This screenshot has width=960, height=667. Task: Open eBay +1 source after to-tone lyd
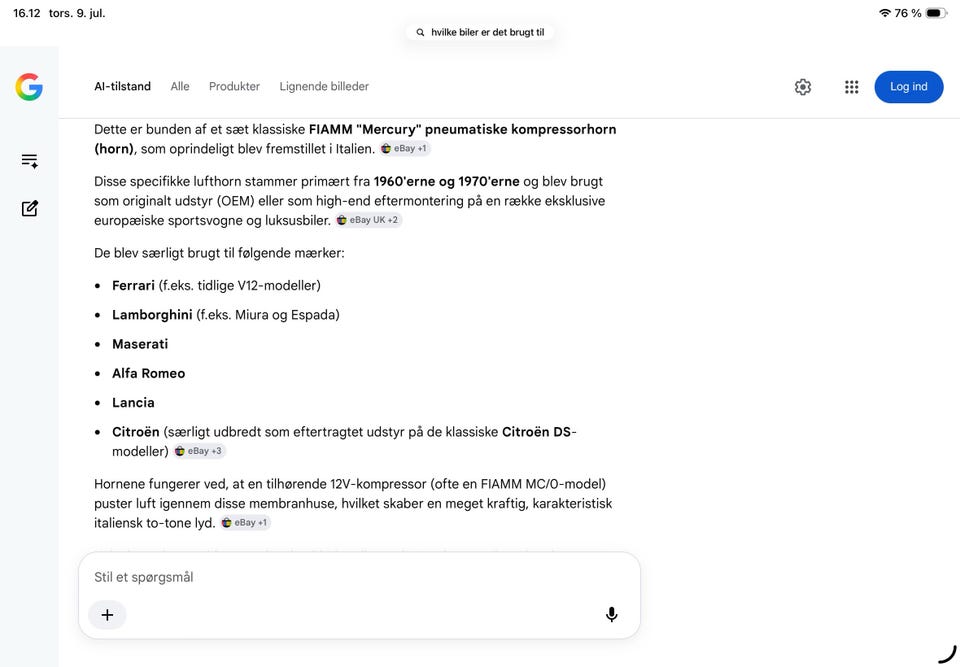tap(245, 522)
